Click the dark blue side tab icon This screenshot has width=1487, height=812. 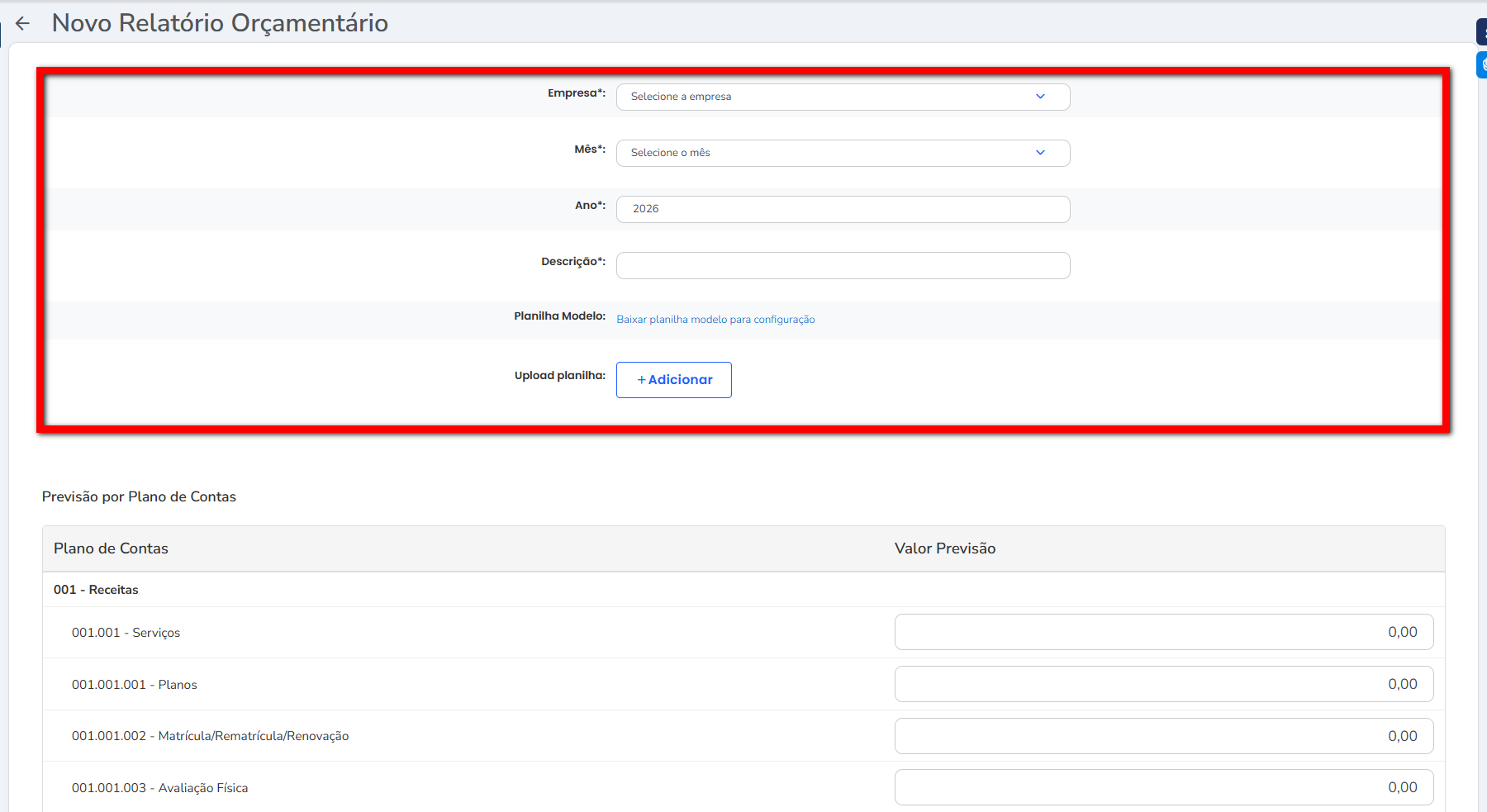click(x=1482, y=32)
